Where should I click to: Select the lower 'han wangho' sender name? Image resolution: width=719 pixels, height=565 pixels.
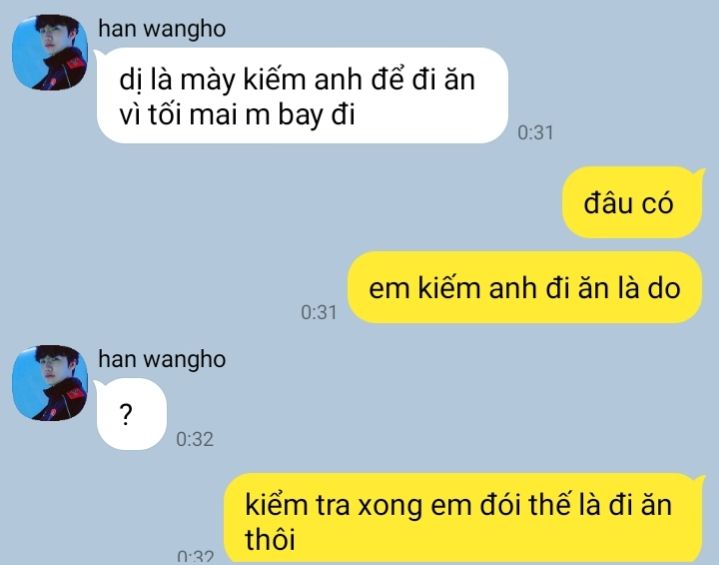162,360
